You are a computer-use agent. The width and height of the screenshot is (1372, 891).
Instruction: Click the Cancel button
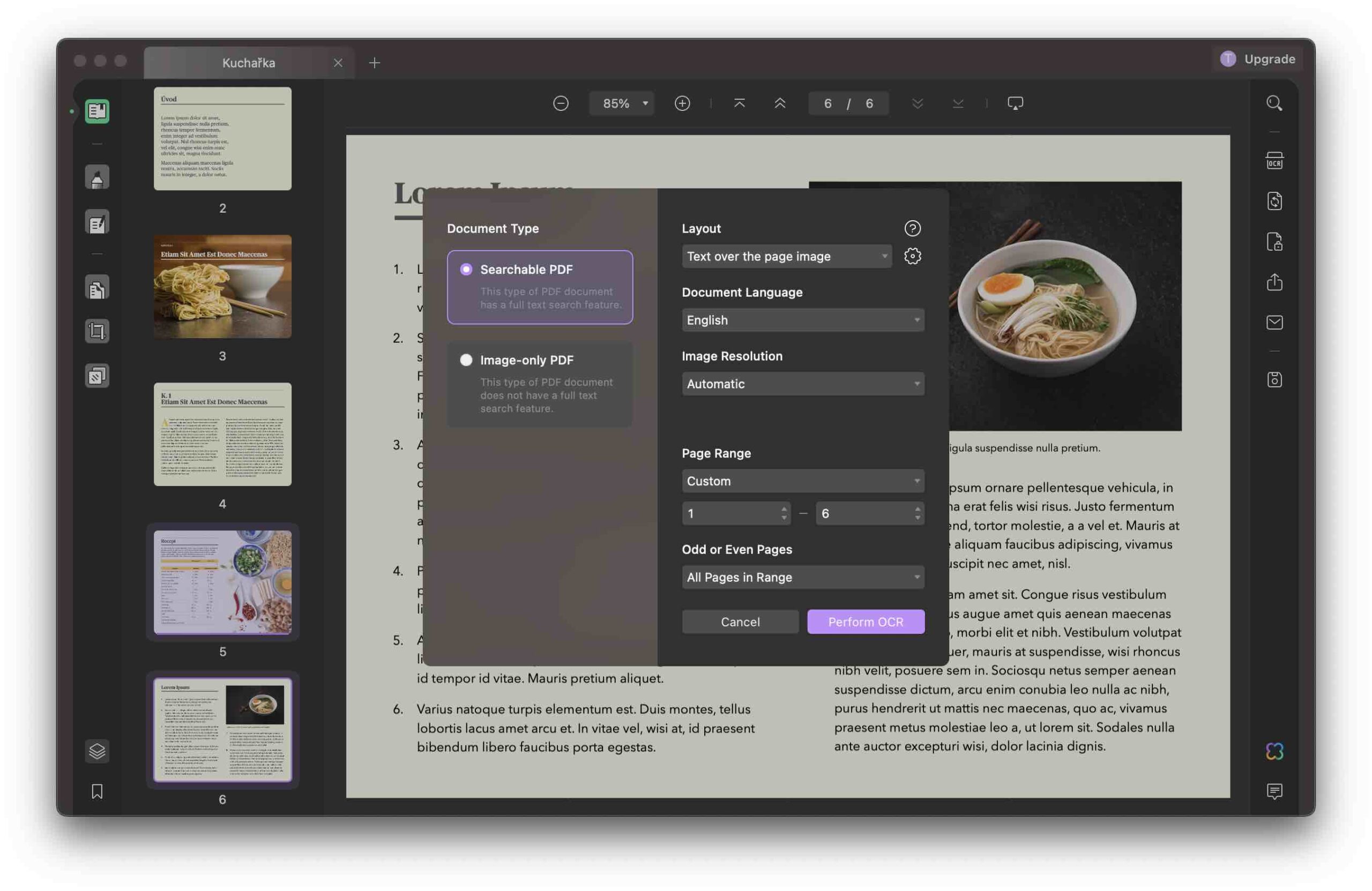(740, 622)
